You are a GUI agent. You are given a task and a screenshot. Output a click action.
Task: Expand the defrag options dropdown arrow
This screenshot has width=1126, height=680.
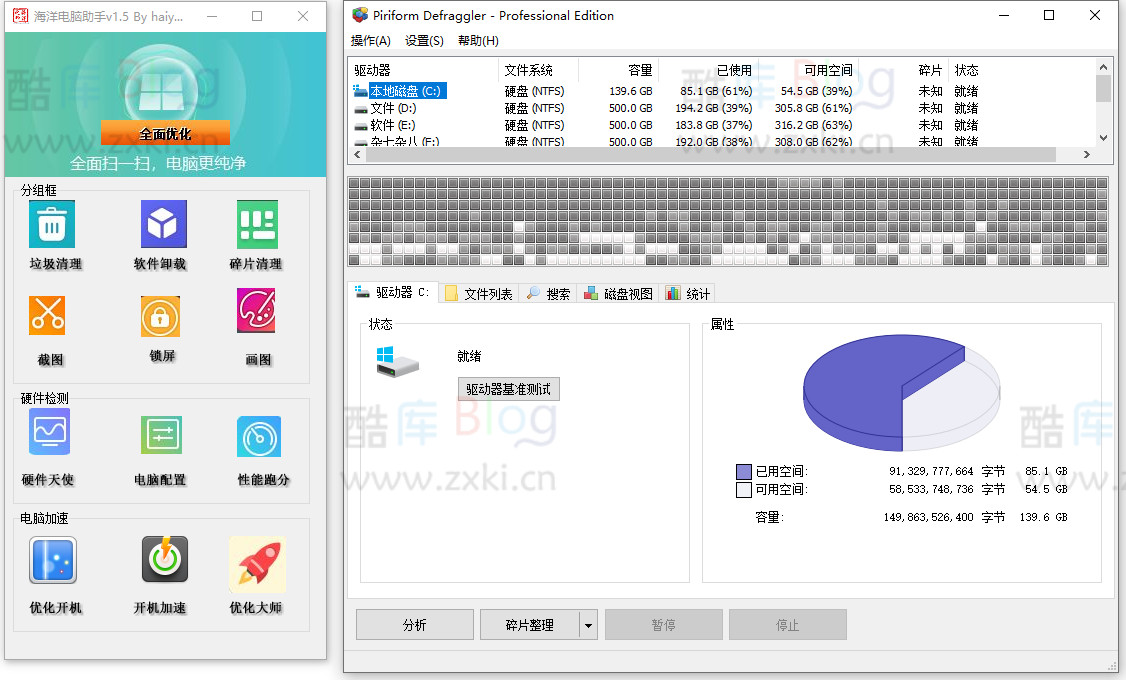[588, 624]
